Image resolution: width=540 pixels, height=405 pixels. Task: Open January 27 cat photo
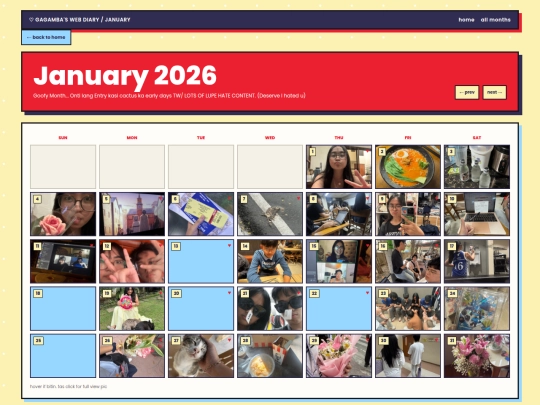[x=201, y=356]
